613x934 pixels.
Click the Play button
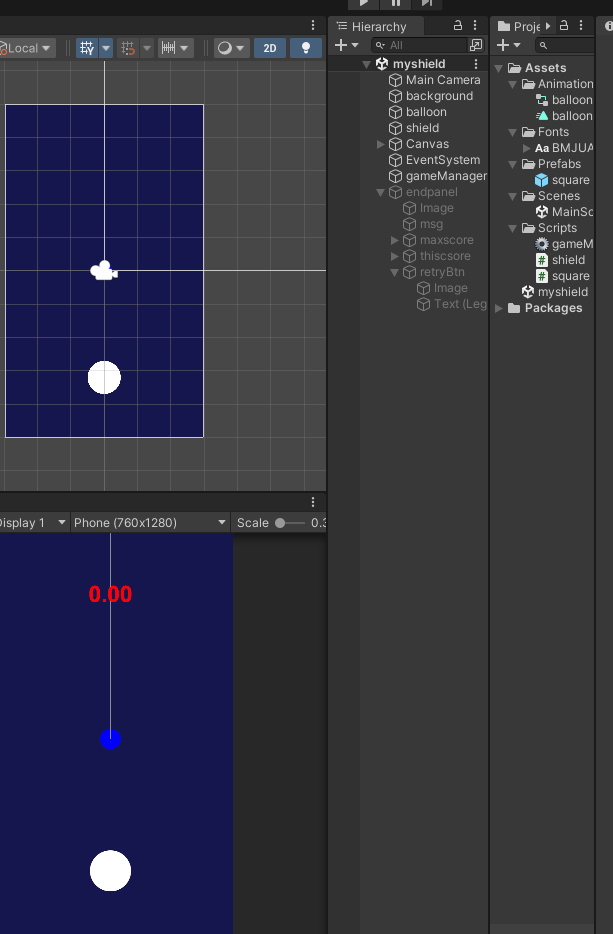(363, 4)
